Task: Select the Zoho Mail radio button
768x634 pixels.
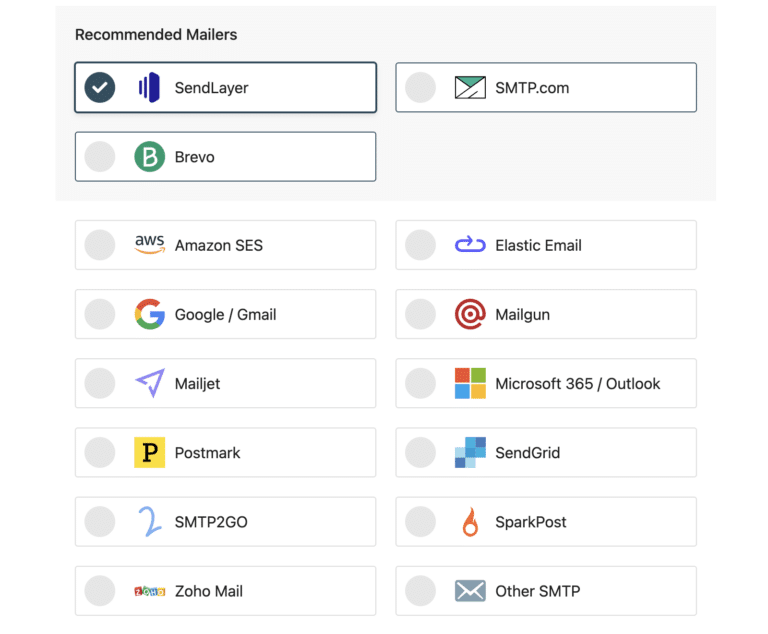Action: [x=100, y=591]
